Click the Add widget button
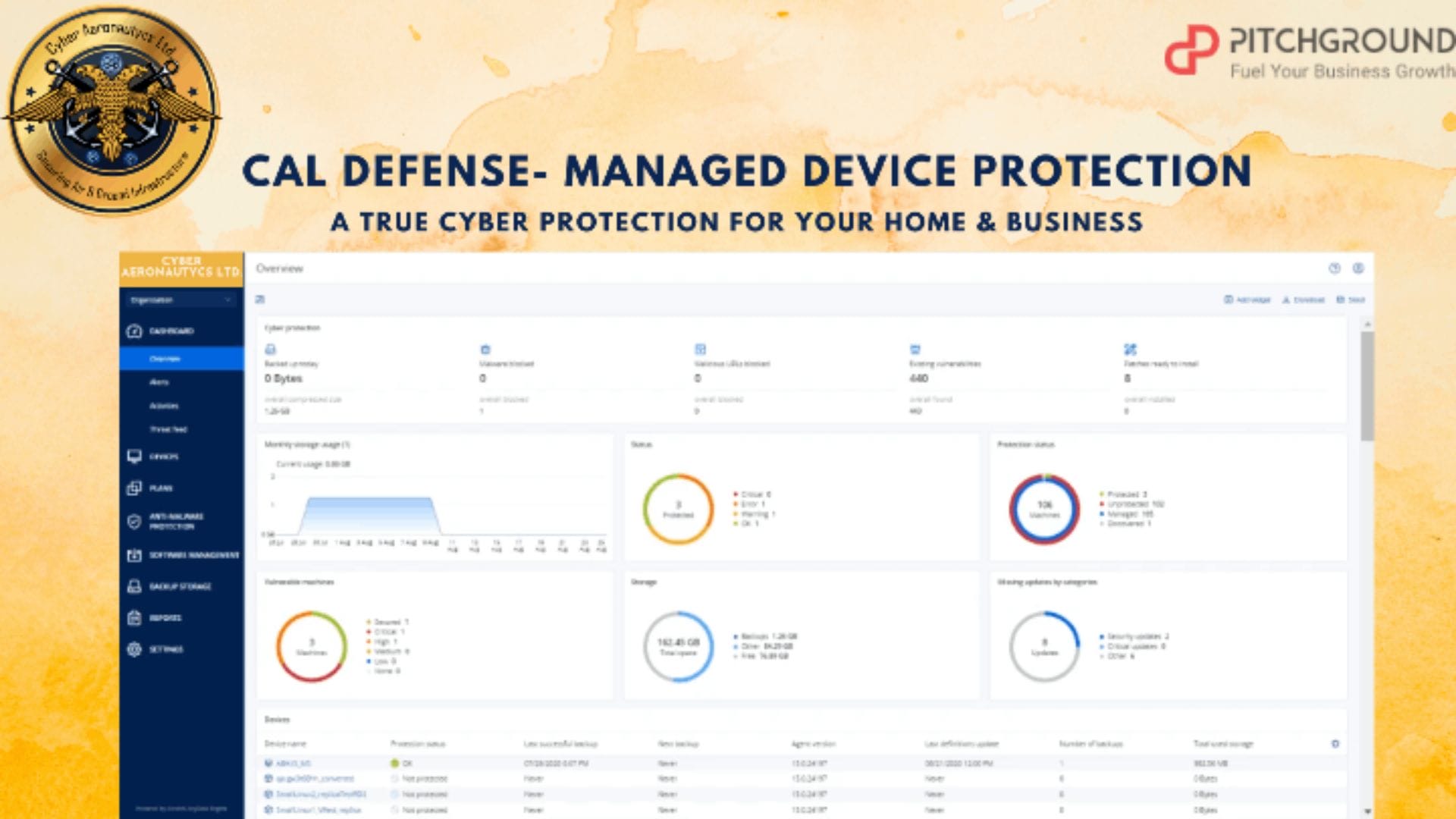1456x819 pixels. click(1247, 300)
